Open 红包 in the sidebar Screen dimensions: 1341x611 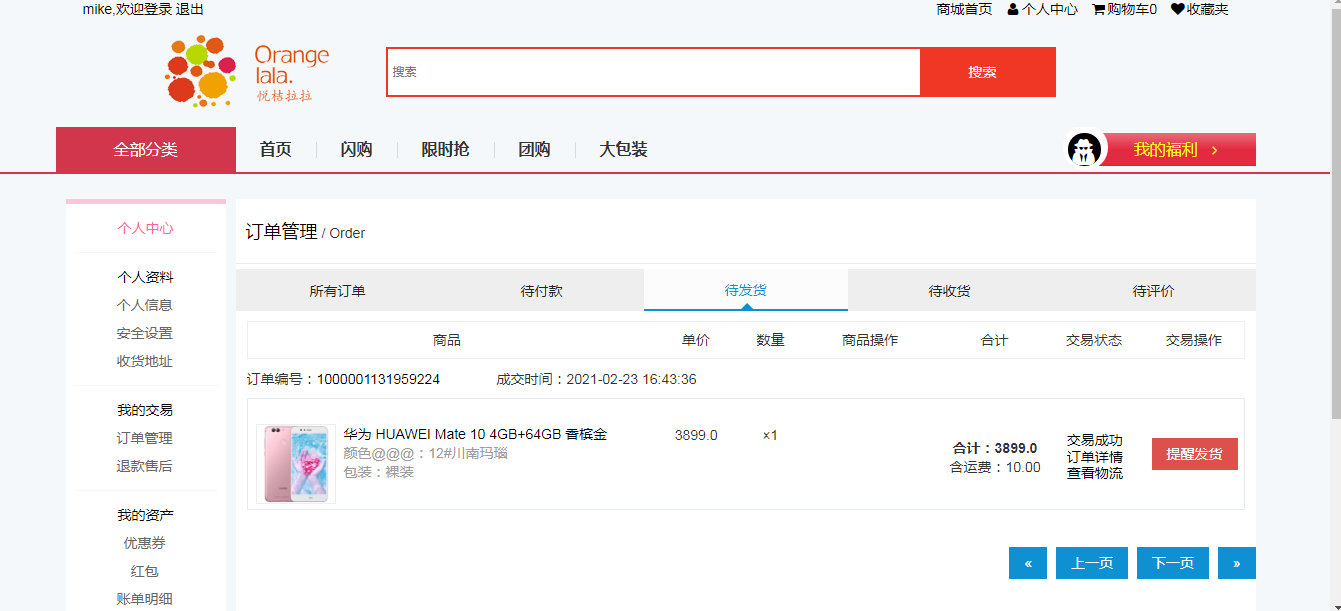click(x=145, y=571)
